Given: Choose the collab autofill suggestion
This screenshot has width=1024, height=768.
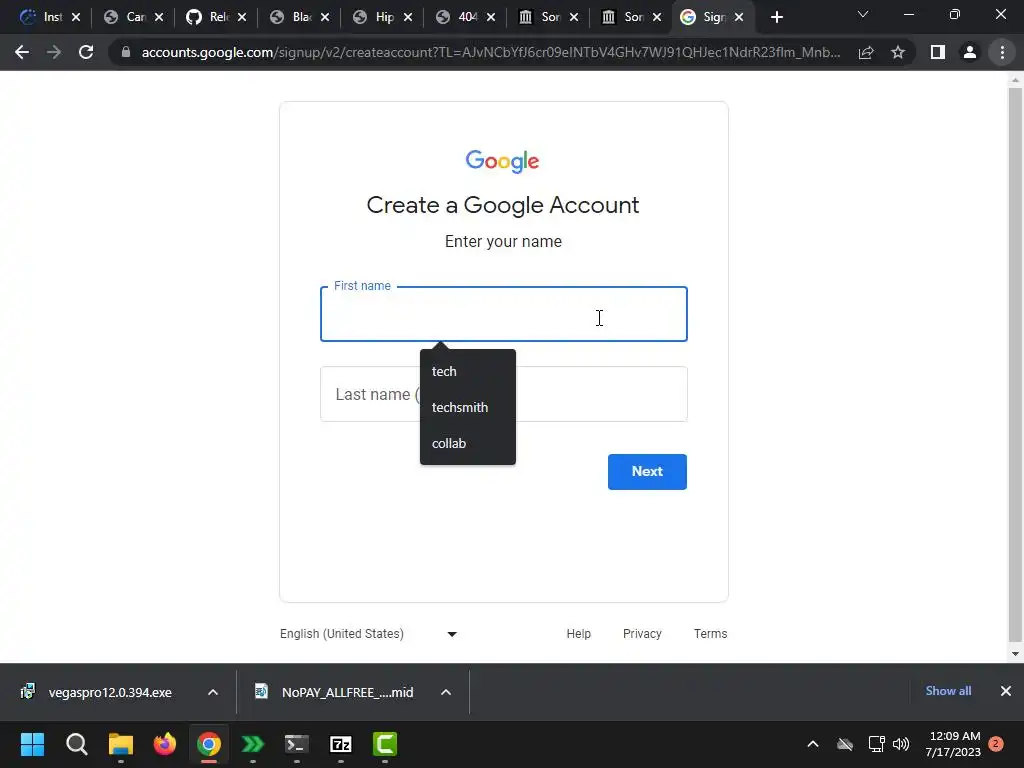Looking at the screenshot, I should click(468, 443).
